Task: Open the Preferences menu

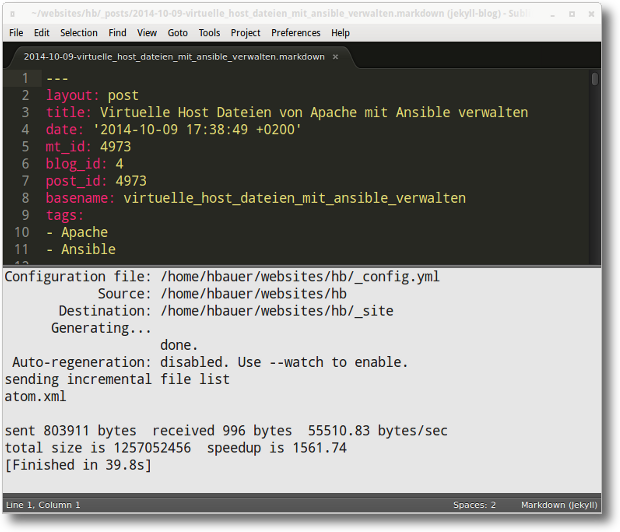Action: [x=295, y=33]
